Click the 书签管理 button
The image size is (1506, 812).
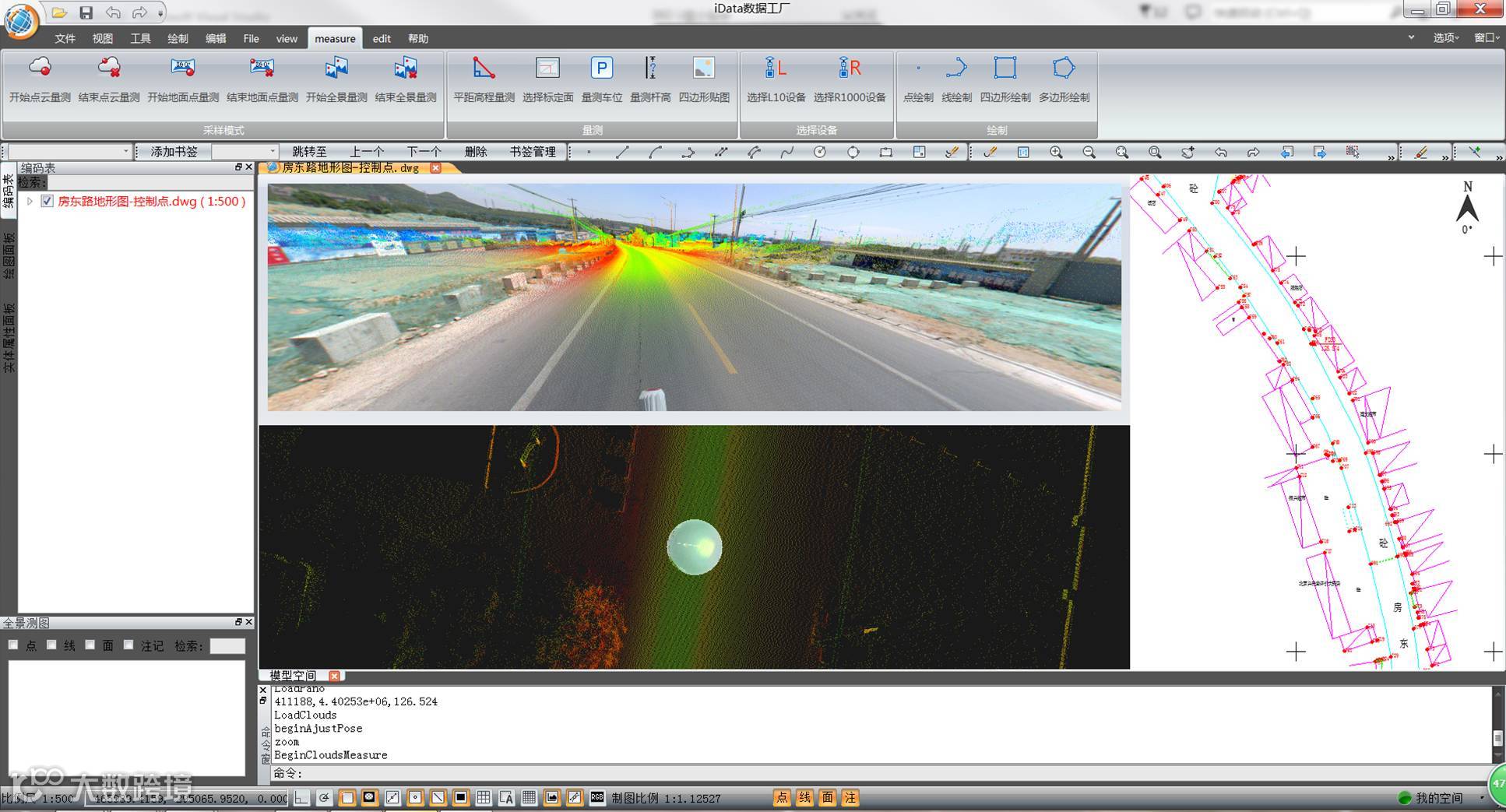tap(533, 152)
